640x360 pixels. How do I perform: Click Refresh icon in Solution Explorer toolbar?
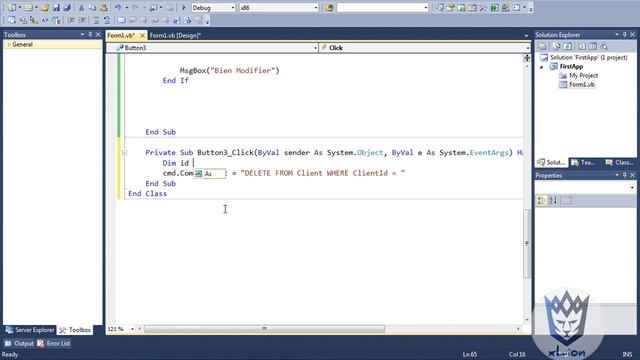tap(567, 46)
